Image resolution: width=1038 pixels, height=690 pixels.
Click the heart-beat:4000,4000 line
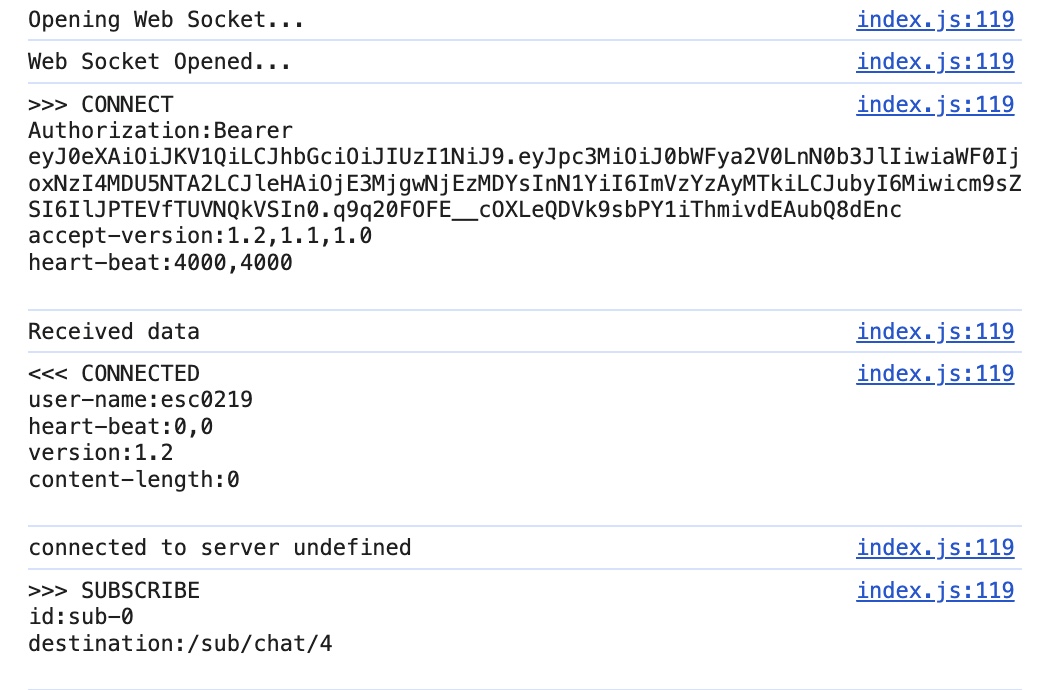[160, 262]
